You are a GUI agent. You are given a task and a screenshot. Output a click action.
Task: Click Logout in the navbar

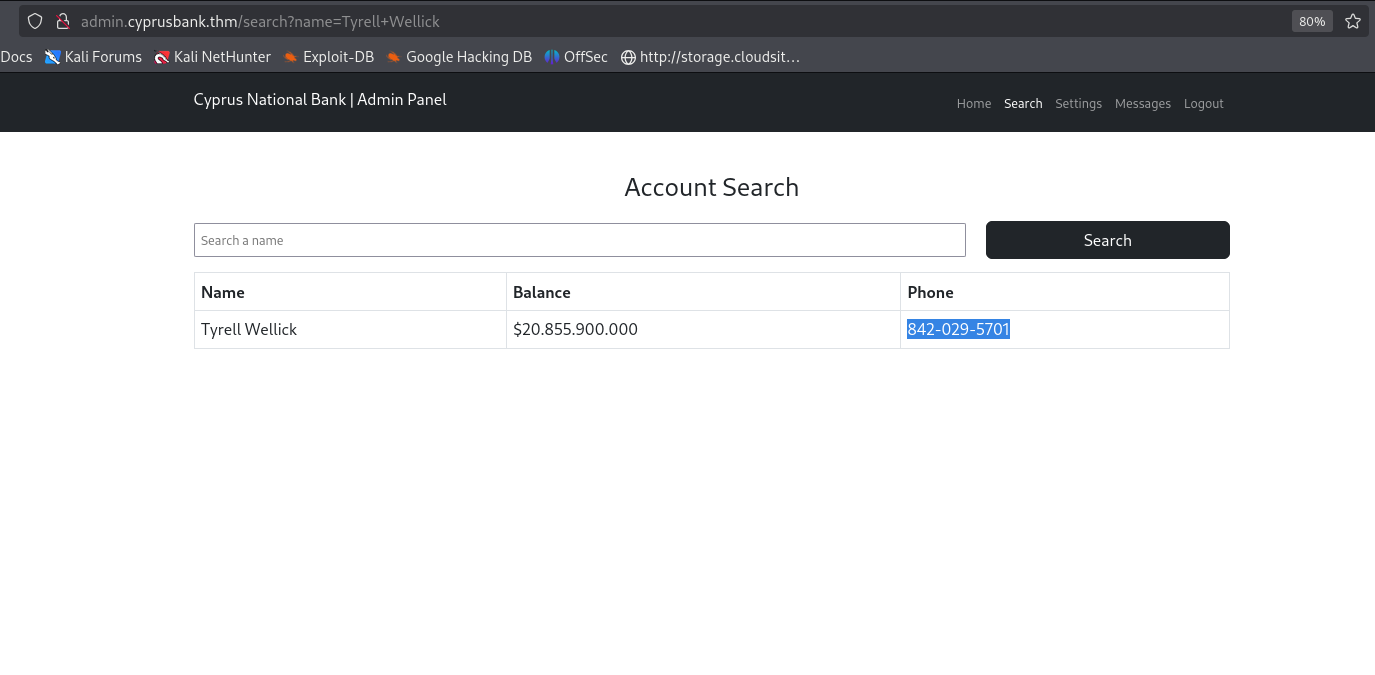point(1204,103)
